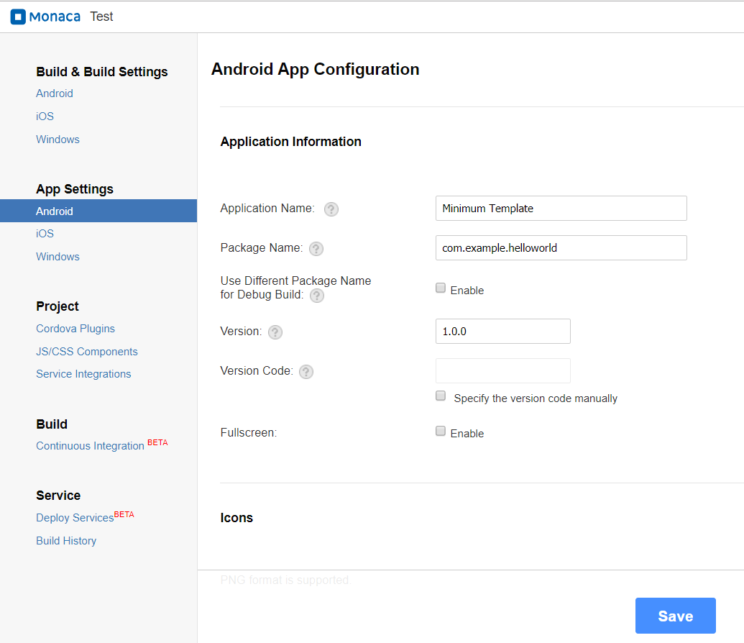Click the Project sidebar heading

pos(57,307)
